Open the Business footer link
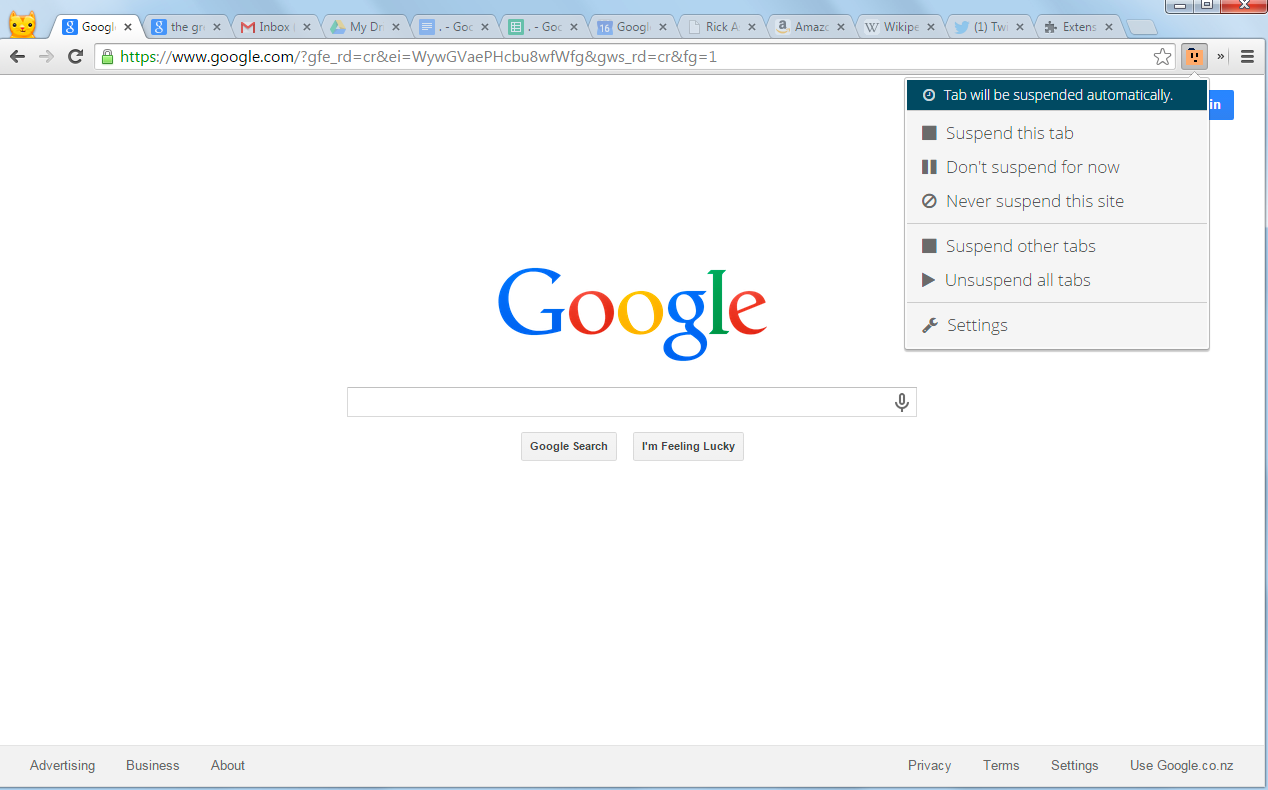The width and height of the screenshot is (1268, 790). tap(153, 765)
